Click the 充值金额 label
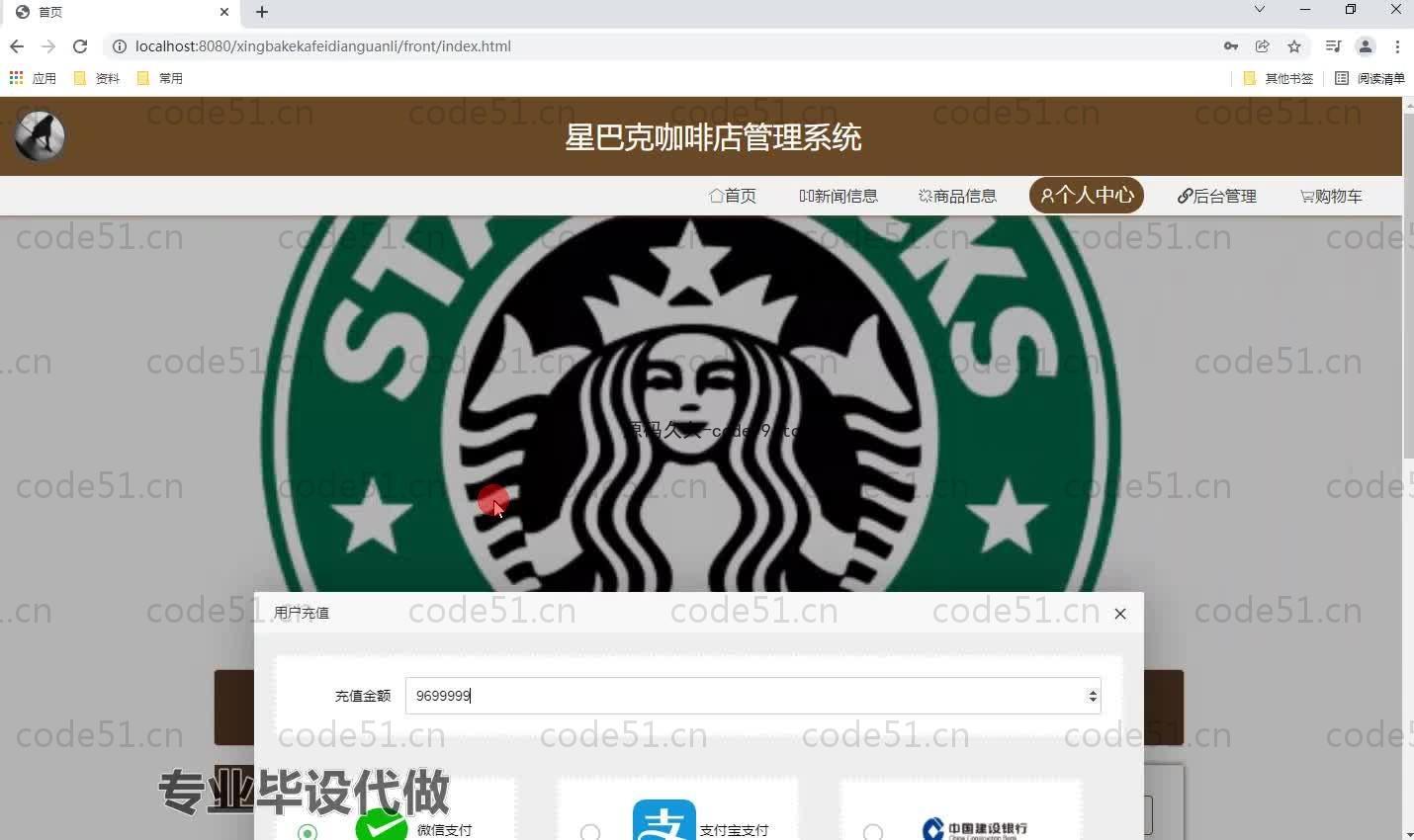The image size is (1414, 840). [363, 696]
